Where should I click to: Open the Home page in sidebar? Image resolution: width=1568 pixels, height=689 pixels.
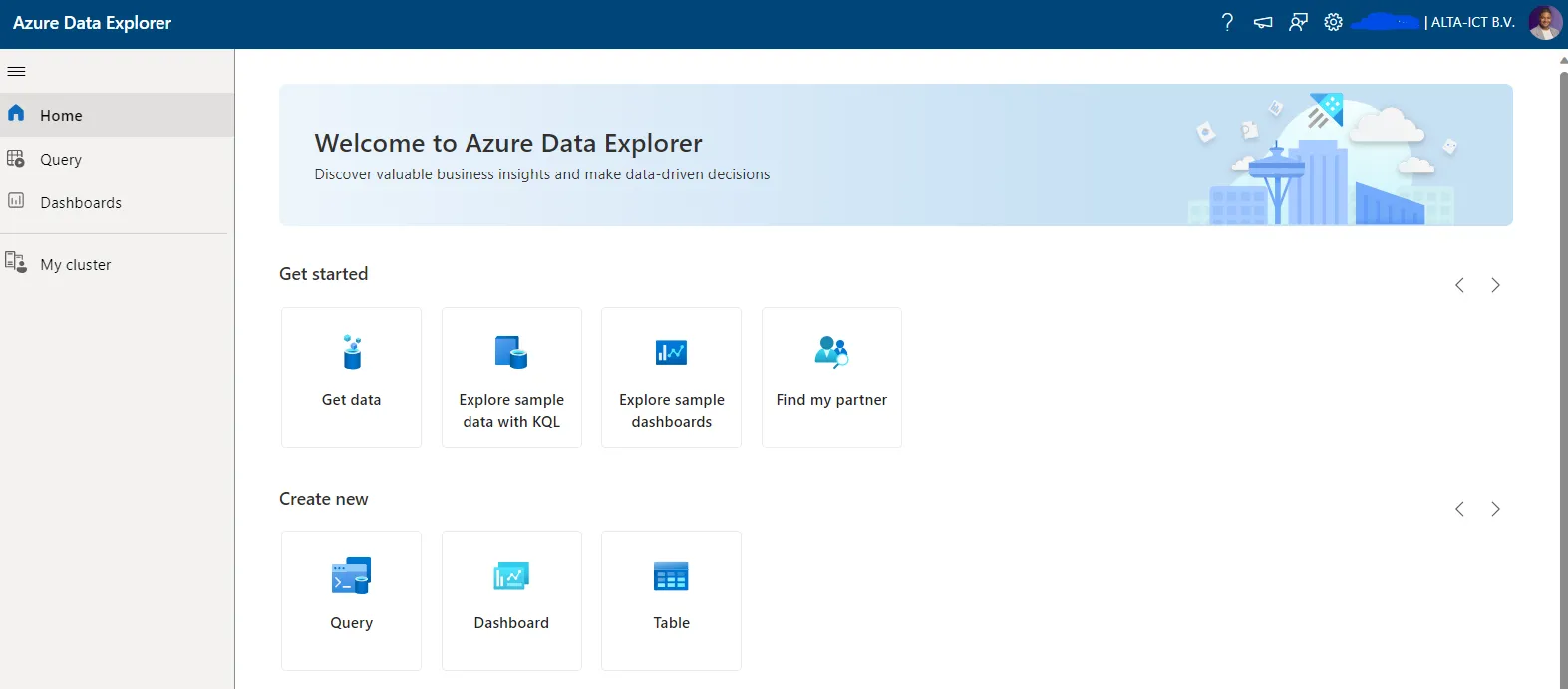(117, 115)
